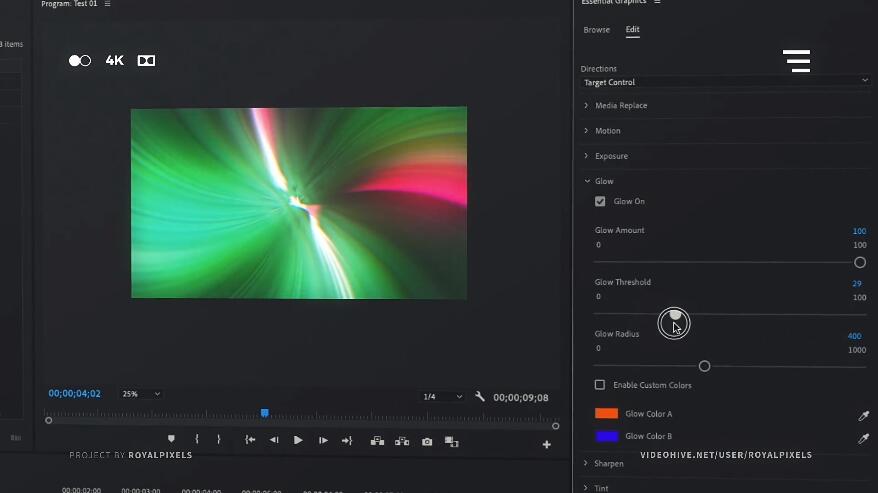This screenshot has width=878, height=493.
Task: Pick Glow Color A with the eyedropper
Action: click(864, 415)
